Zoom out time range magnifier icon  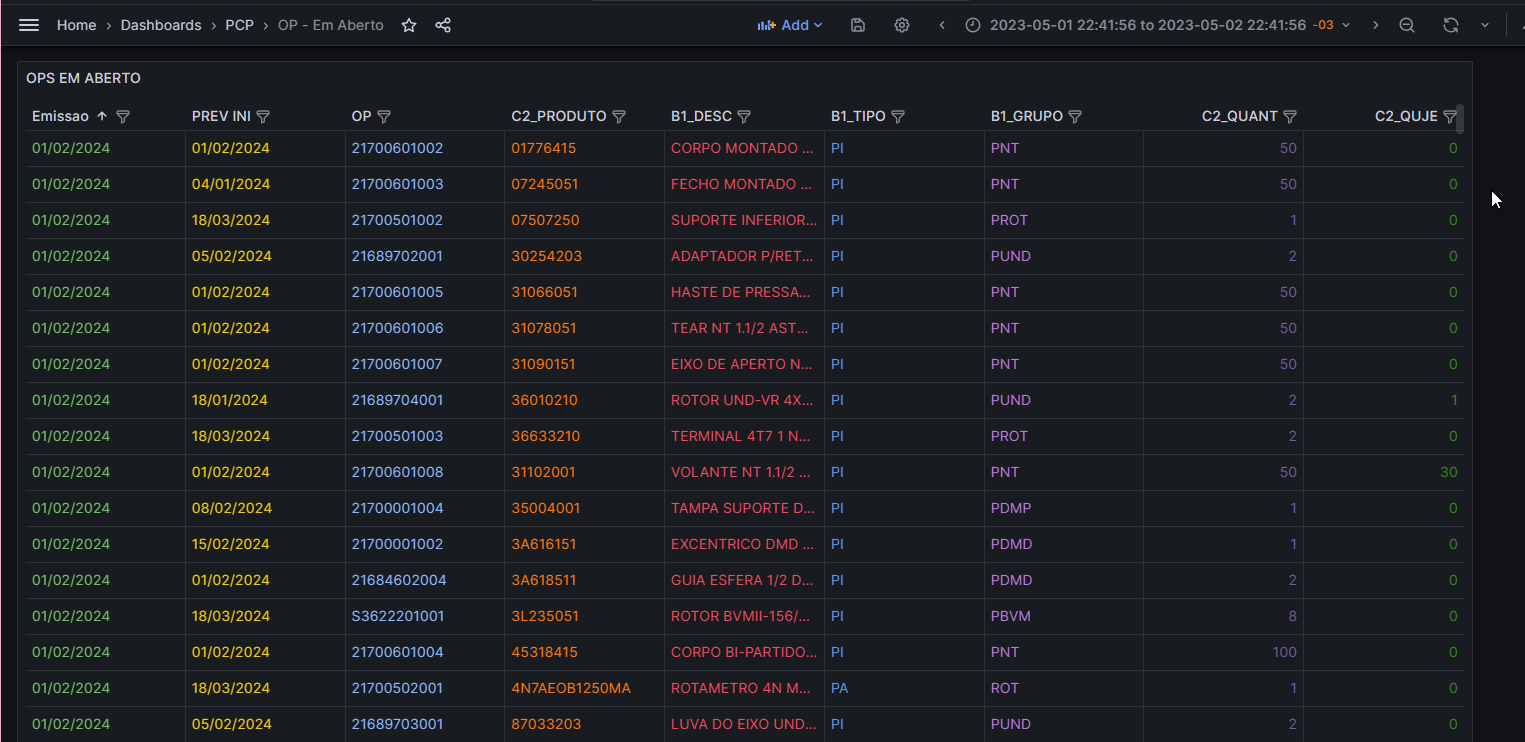1407,25
